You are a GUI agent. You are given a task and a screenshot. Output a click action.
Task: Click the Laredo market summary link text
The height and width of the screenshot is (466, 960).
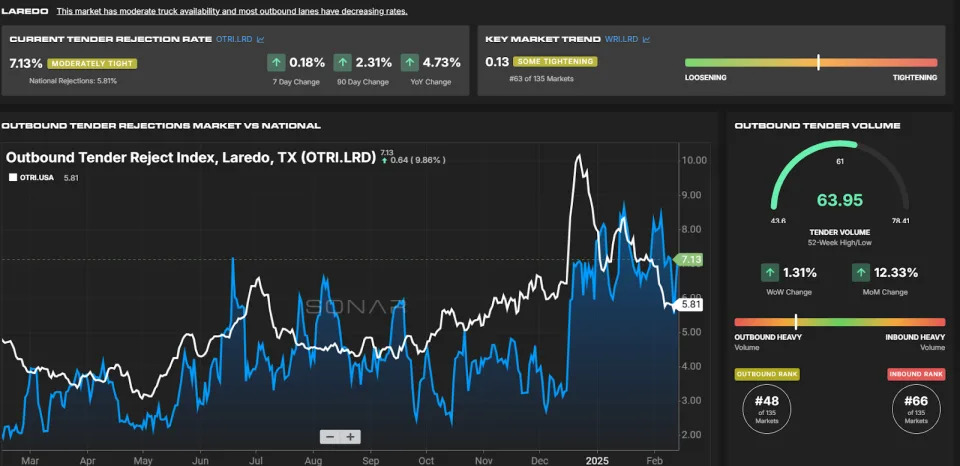coord(232,11)
